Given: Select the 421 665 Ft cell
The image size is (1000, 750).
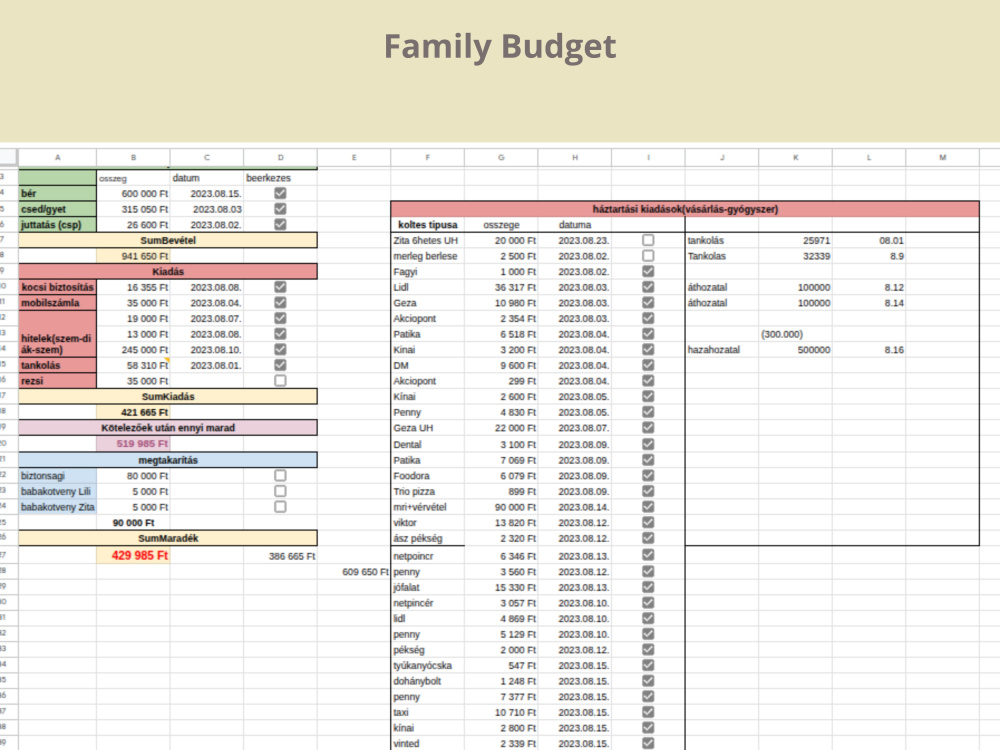Looking at the screenshot, I should pos(133,412).
